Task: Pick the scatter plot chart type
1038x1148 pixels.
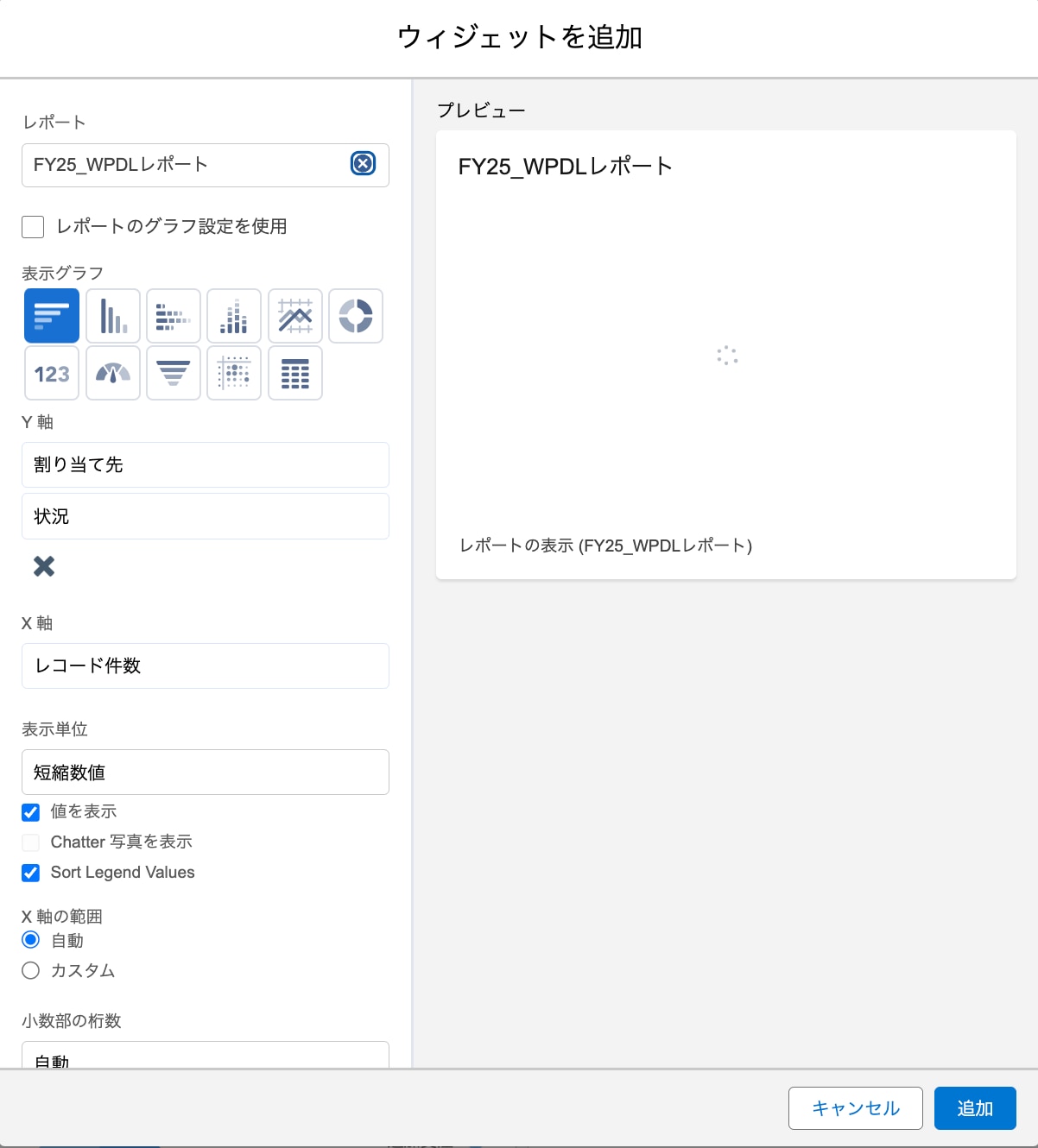Action: tap(234, 373)
